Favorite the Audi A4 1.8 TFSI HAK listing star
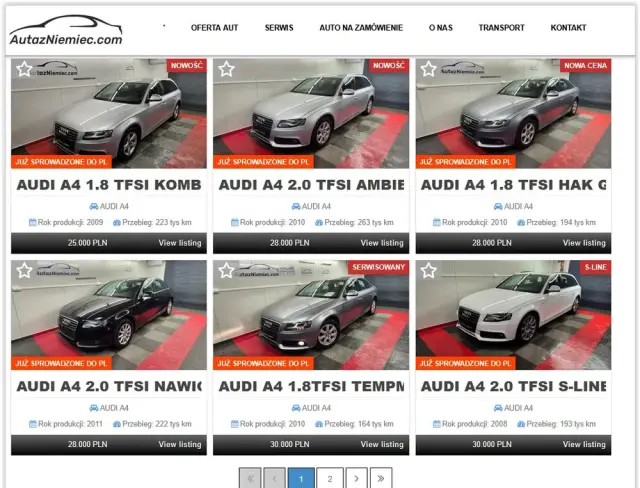This screenshot has width=640, height=488. click(x=429, y=69)
